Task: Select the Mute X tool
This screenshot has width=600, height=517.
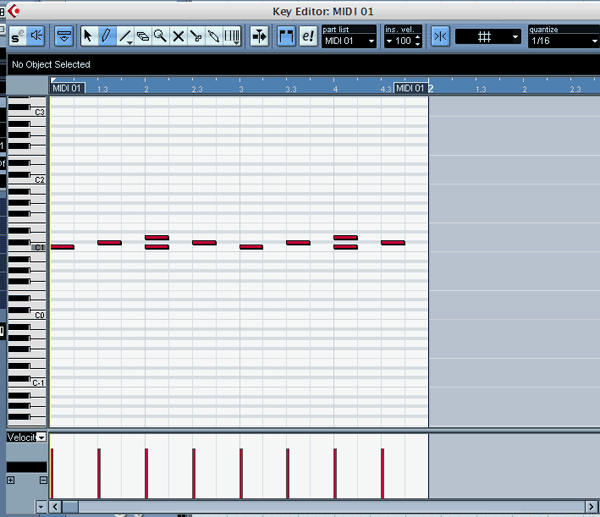Action: (178, 36)
